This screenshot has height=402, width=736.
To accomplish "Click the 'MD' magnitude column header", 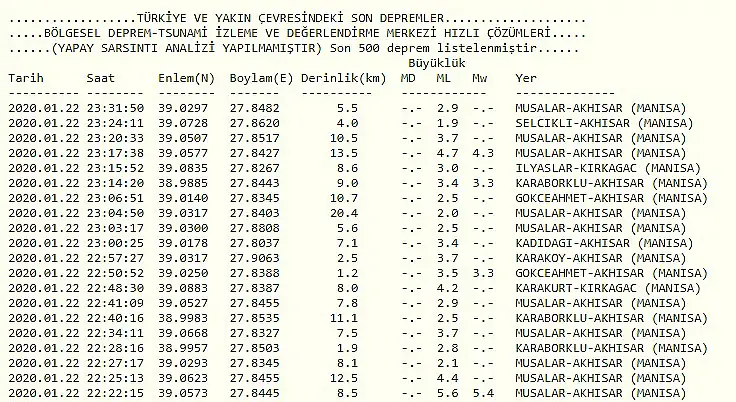I will coord(408,78).
